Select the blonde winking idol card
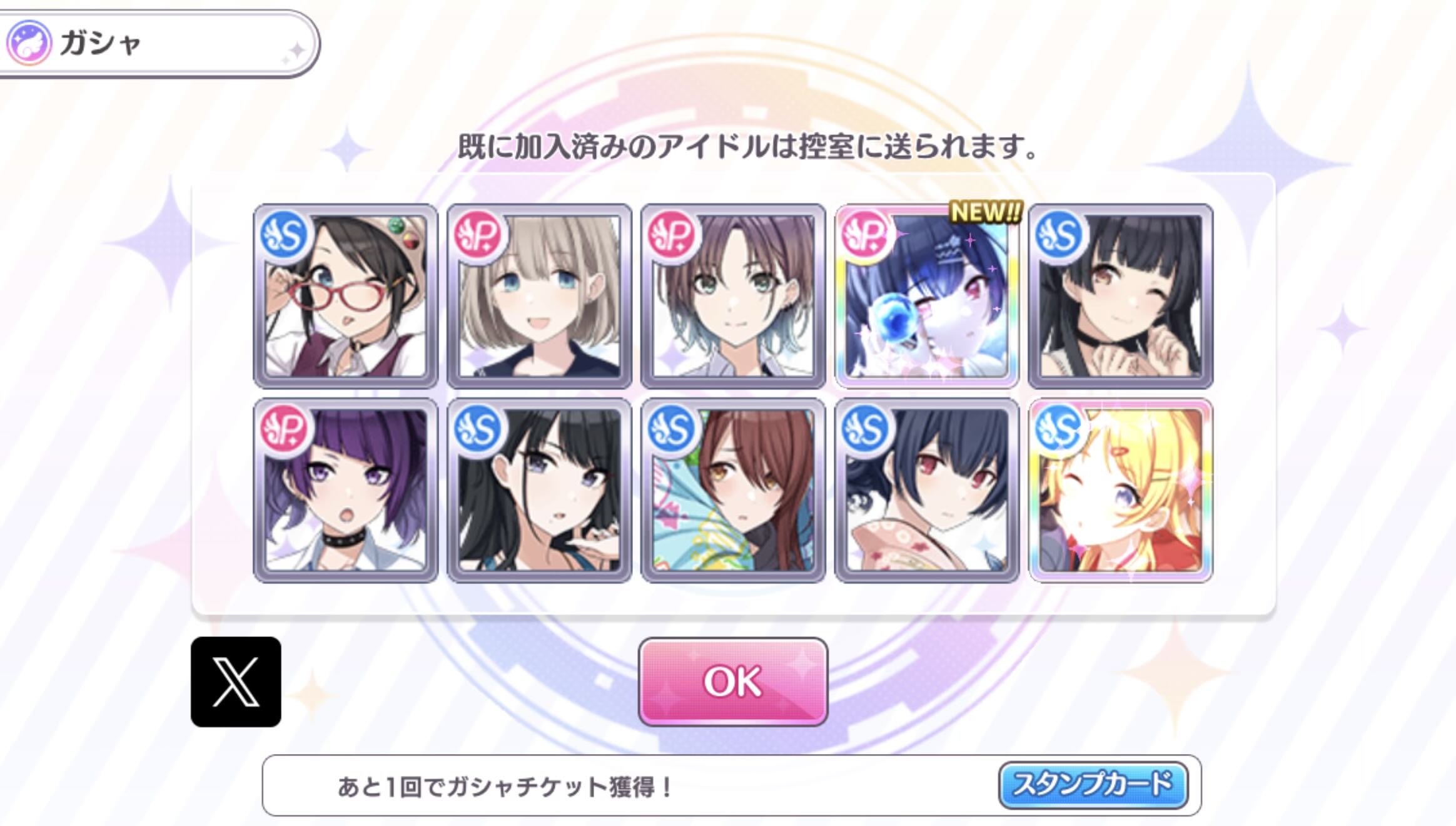The image size is (1456, 826). click(1121, 491)
